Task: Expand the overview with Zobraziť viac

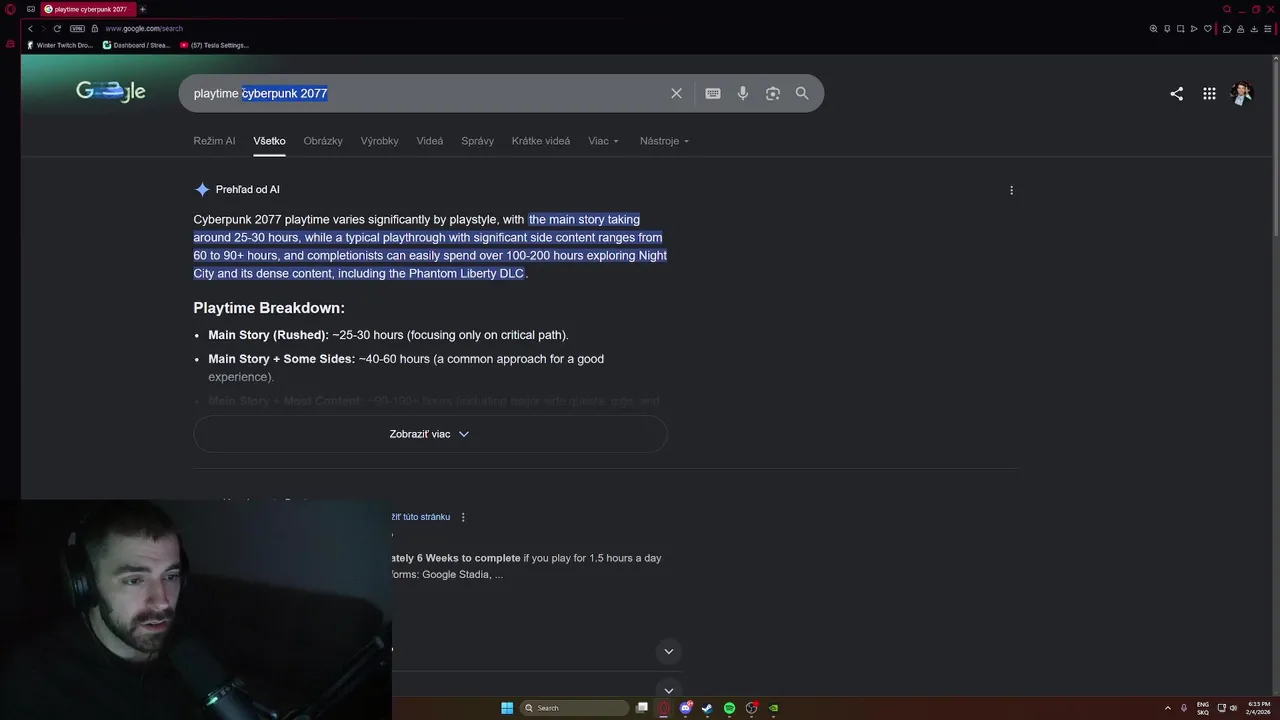Action: 430,434
